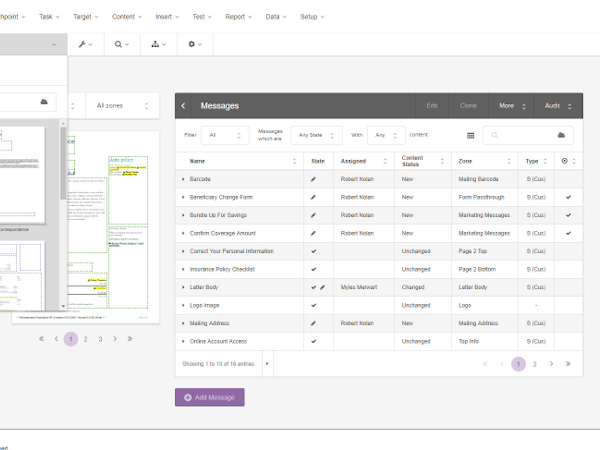Go to last page of messages table
This screenshot has width=600, height=450.
568,364
